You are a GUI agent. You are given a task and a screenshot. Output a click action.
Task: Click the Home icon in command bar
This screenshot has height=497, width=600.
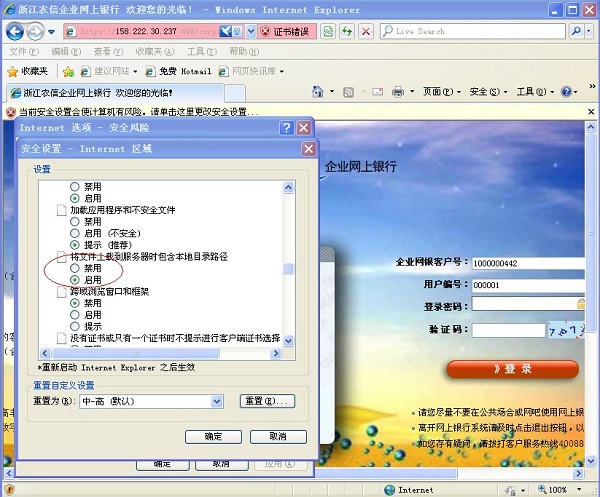coord(318,92)
